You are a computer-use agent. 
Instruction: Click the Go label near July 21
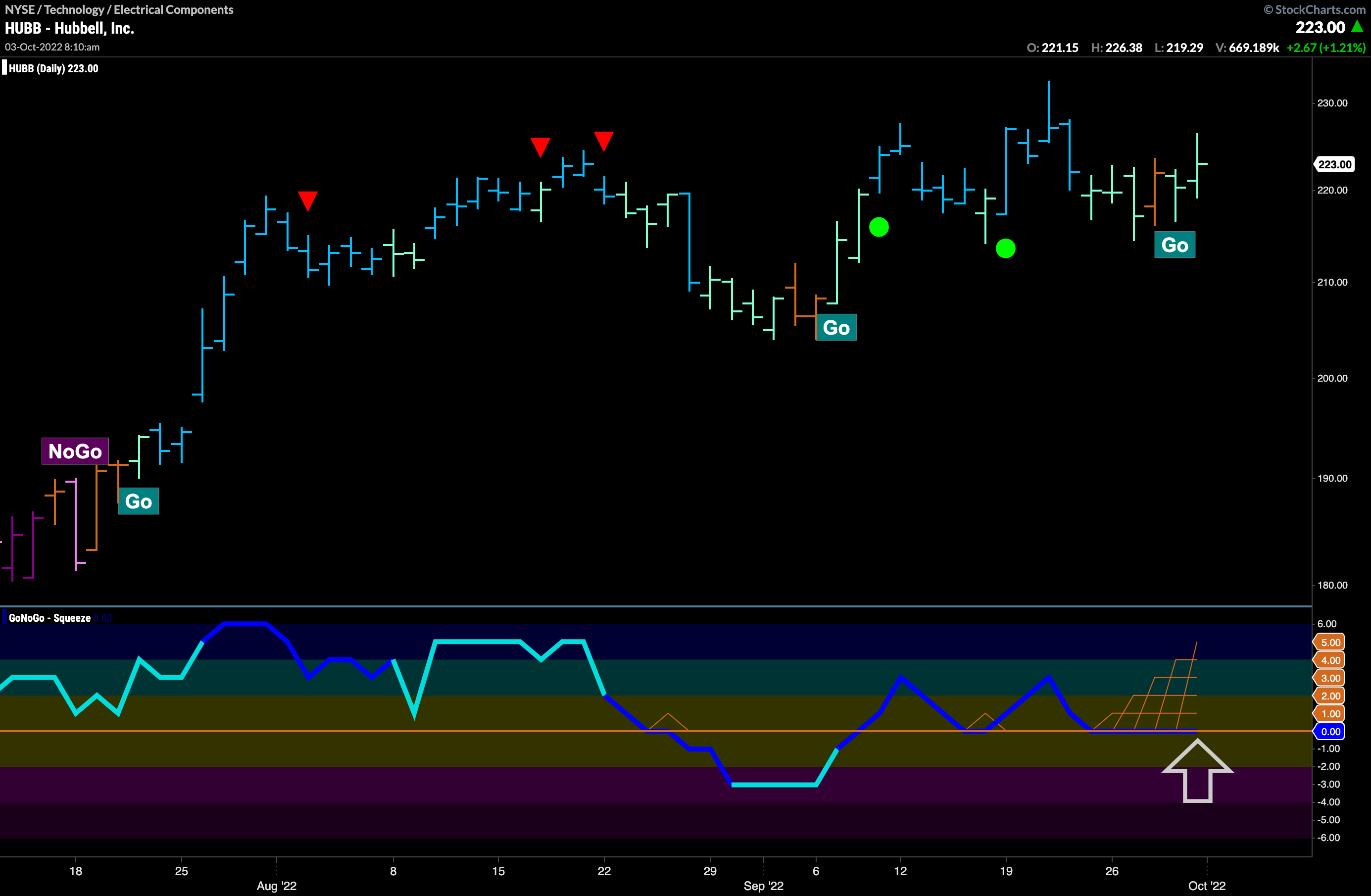(x=138, y=501)
